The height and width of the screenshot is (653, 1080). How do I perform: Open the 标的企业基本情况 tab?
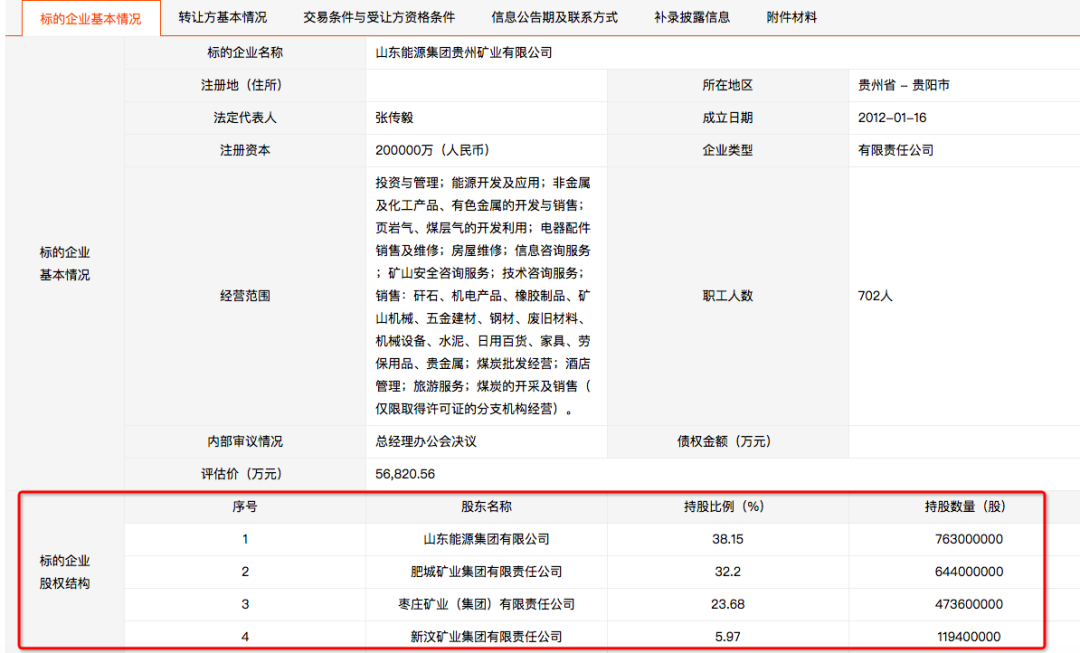[x=91, y=19]
